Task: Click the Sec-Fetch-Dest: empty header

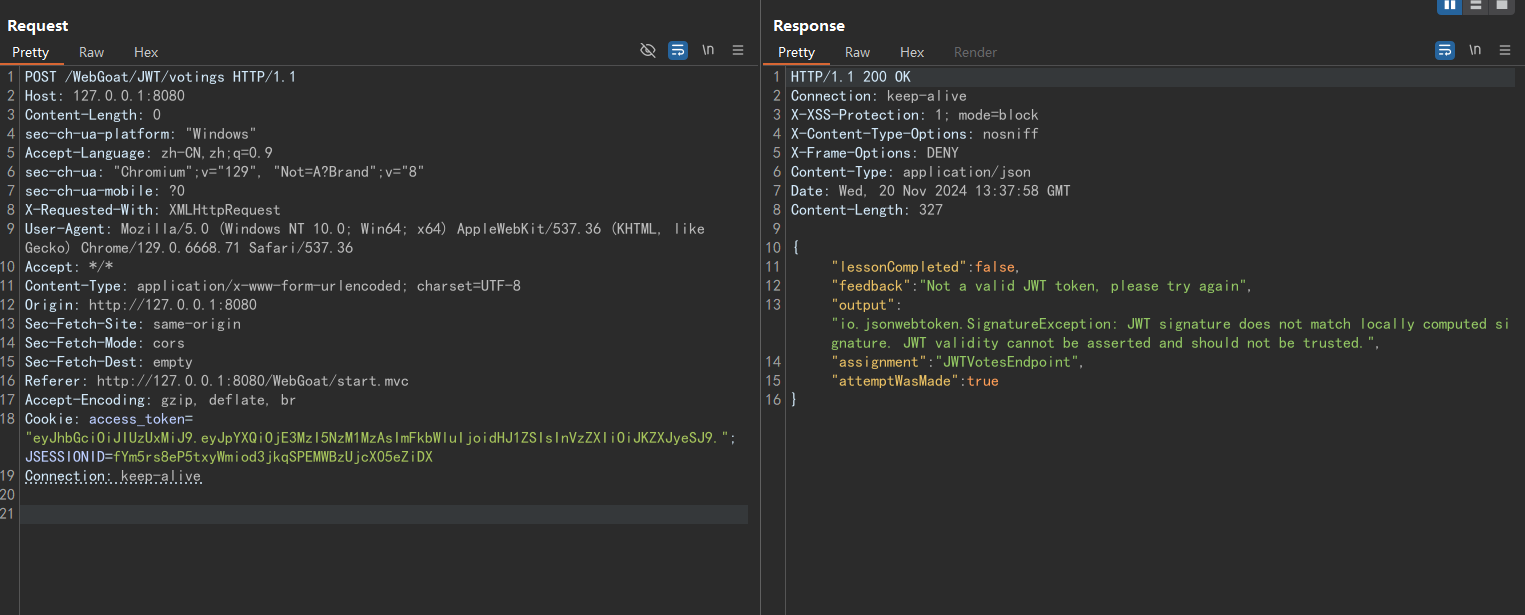Action: pyautogui.click(x=109, y=362)
